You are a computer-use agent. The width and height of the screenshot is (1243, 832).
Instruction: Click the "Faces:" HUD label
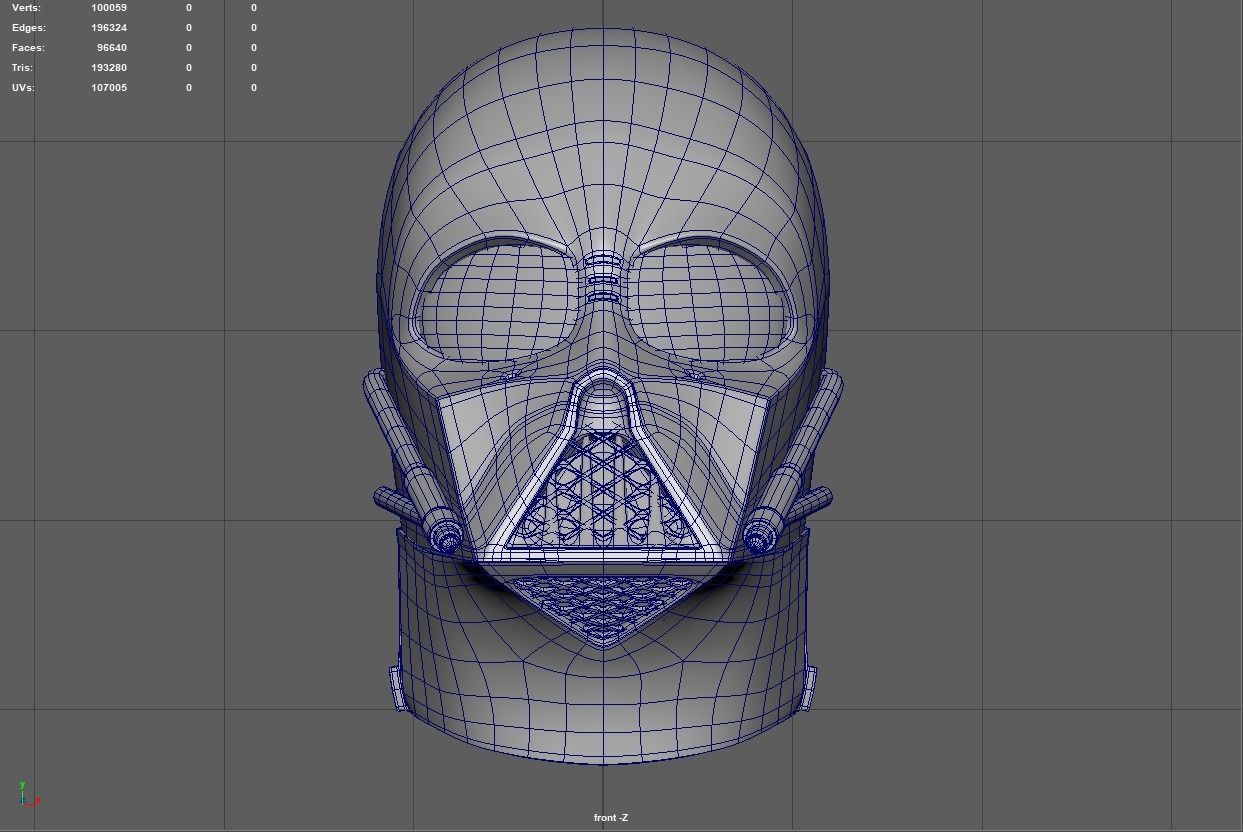pyautogui.click(x=28, y=48)
